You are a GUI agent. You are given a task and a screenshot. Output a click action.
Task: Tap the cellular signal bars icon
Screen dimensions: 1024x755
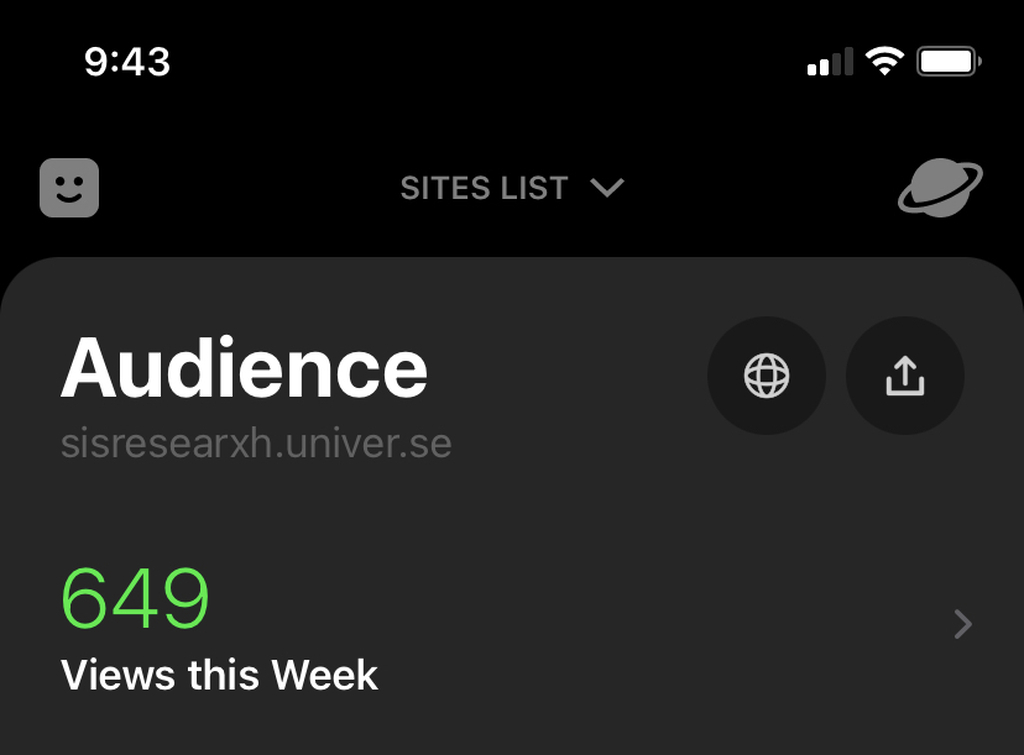(x=830, y=61)
